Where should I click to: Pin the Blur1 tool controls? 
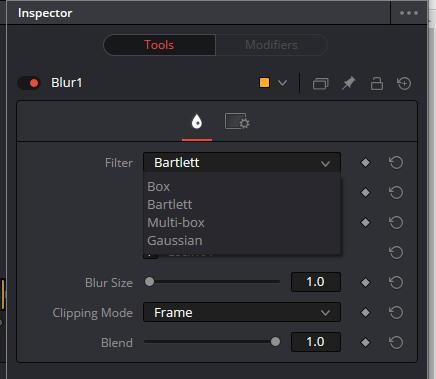(349, 83)
